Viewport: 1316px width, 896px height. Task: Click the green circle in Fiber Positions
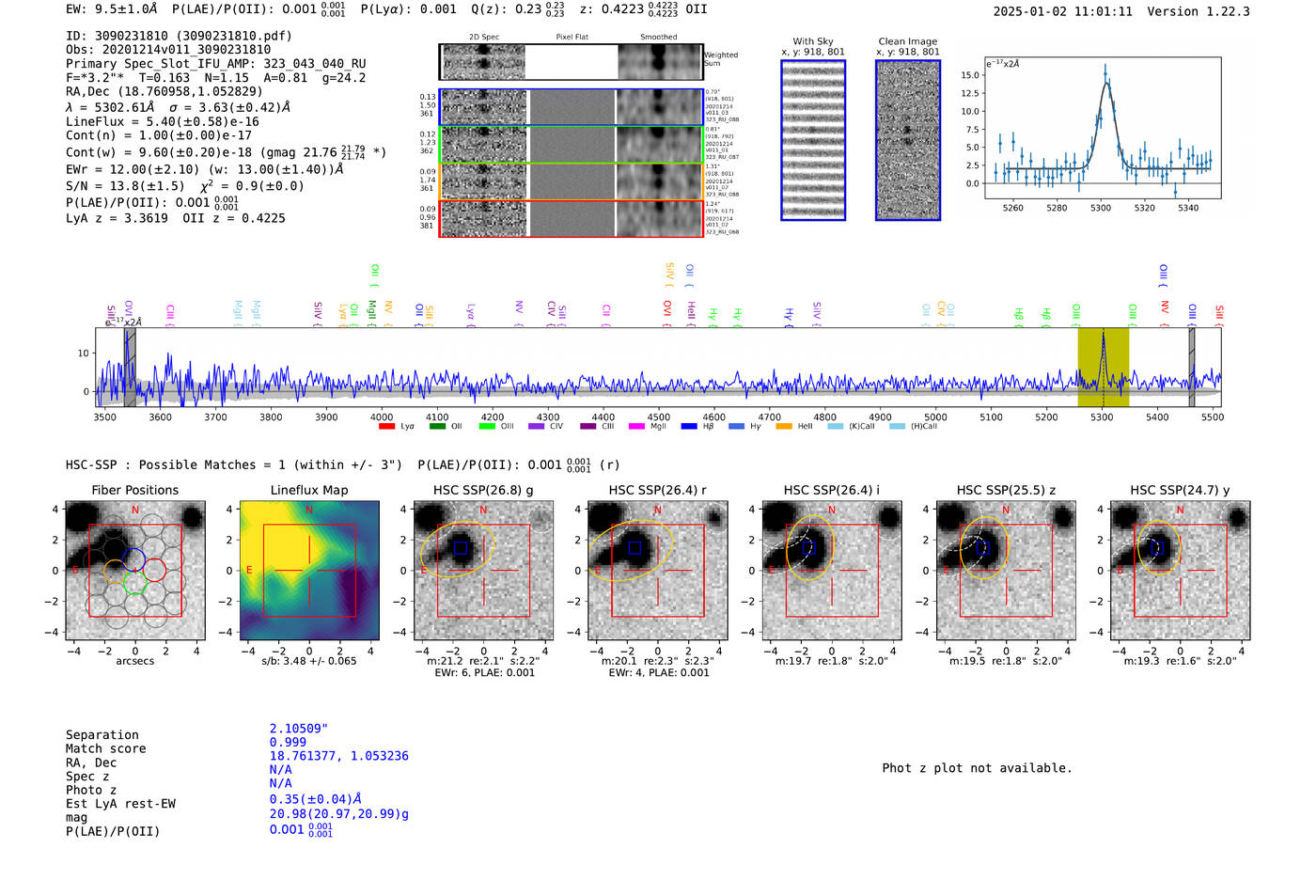coord(135,582)
